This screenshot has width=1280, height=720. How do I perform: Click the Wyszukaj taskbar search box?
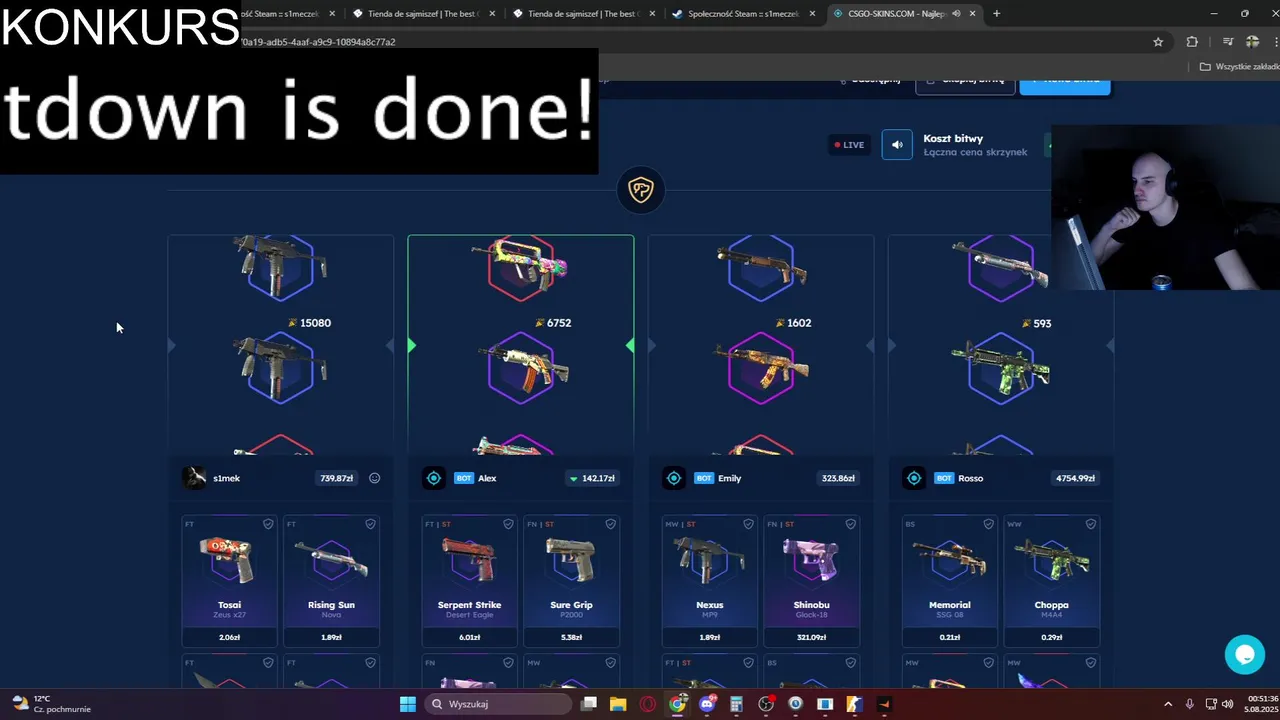499,704
